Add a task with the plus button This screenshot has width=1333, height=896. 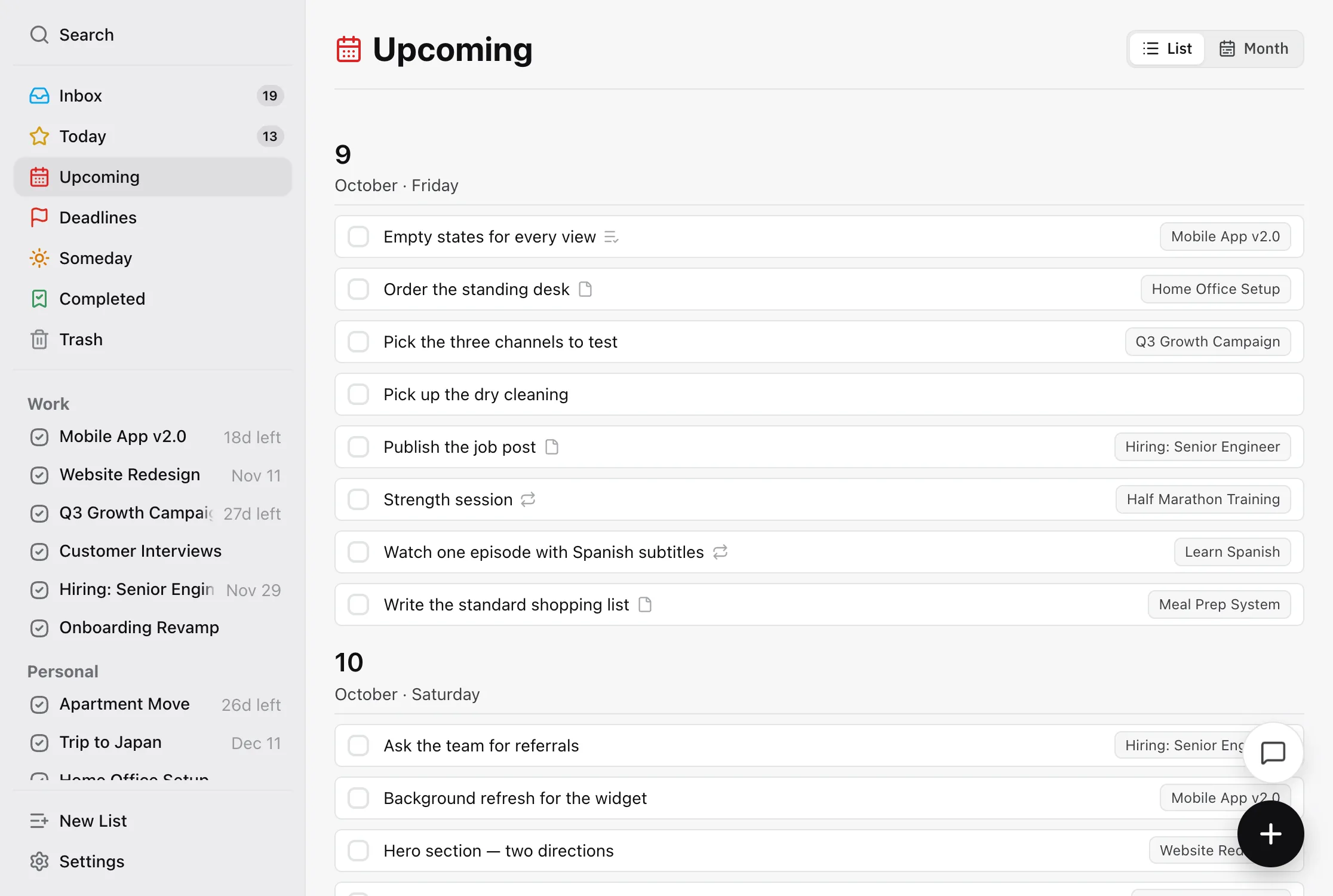point(1270,834)
